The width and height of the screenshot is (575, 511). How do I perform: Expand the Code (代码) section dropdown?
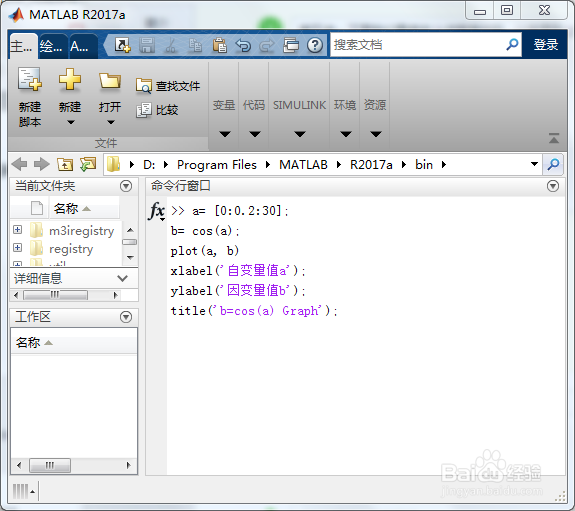tap(254, 134)
